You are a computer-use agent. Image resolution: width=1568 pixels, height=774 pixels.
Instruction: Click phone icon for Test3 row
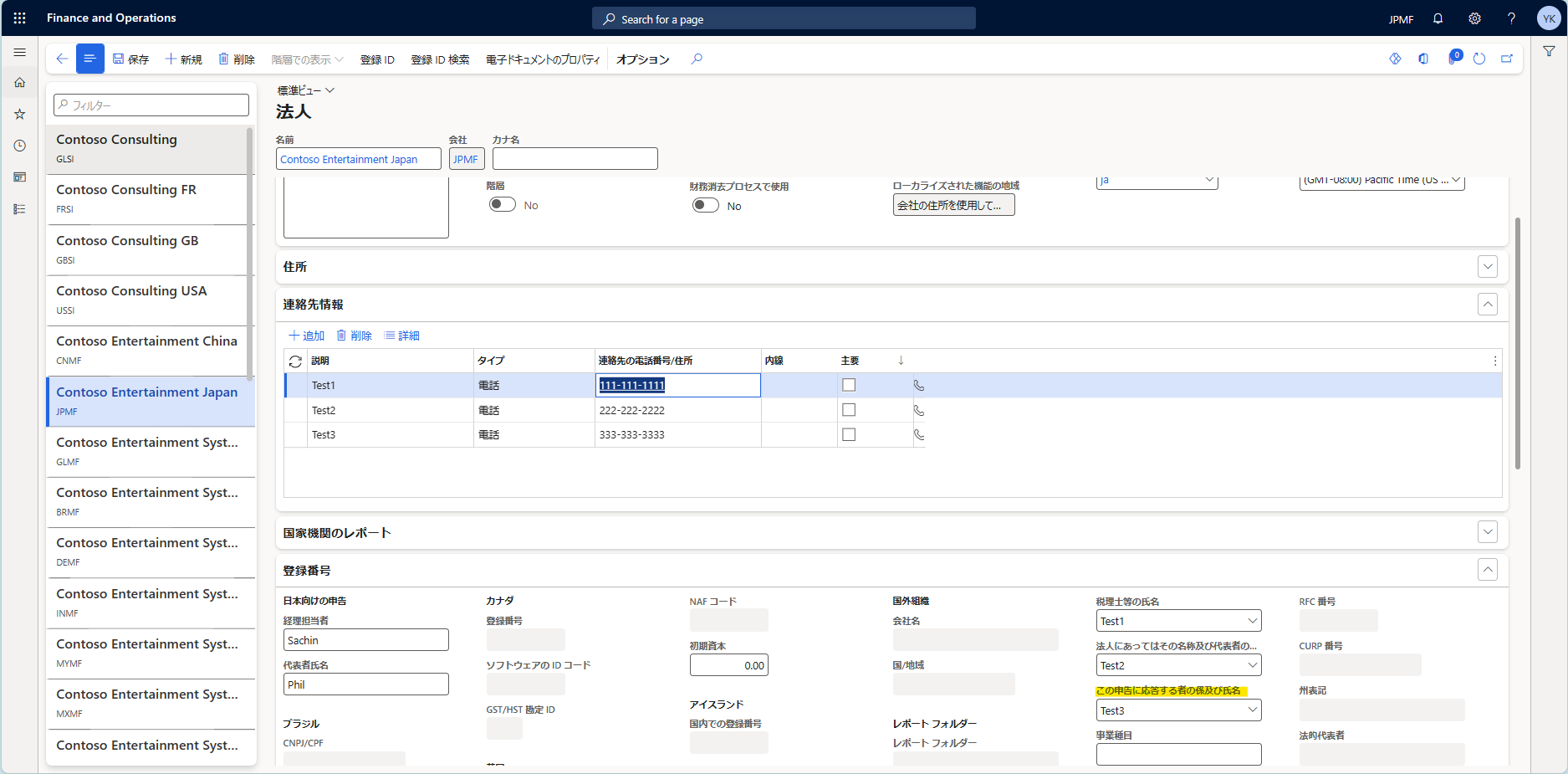(919, 435)
